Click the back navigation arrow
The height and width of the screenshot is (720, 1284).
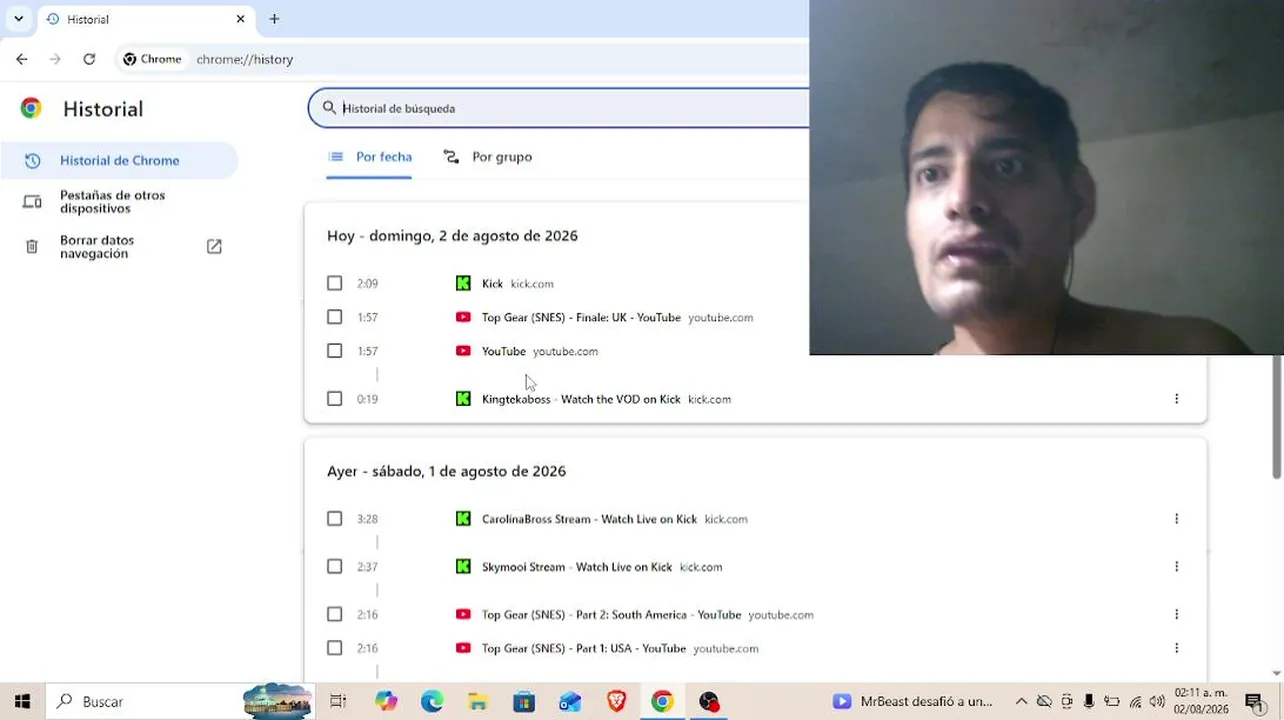click(22, 59)
